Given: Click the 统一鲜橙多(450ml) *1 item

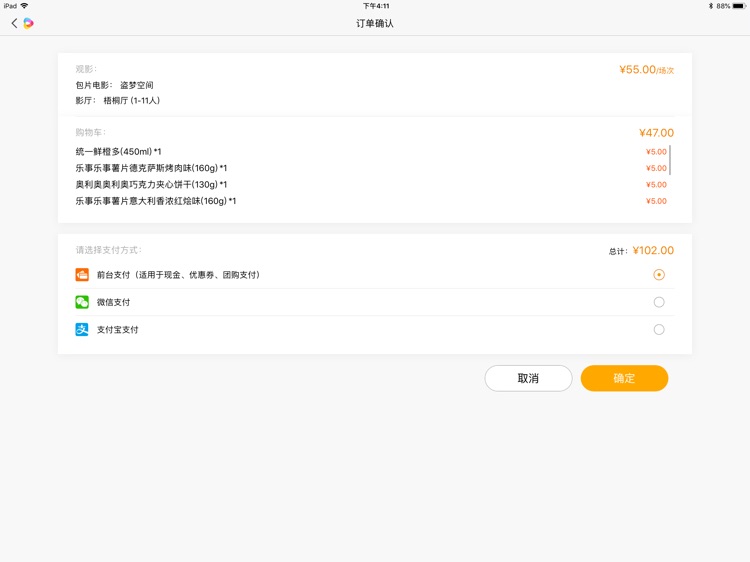Looking at the screenshot, I should [118, 152].
